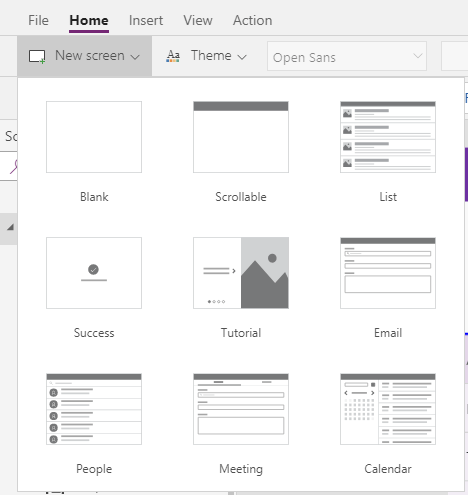This screenshot has width=468, height=495.
Task: Click the List label
Action: point(388,197)
